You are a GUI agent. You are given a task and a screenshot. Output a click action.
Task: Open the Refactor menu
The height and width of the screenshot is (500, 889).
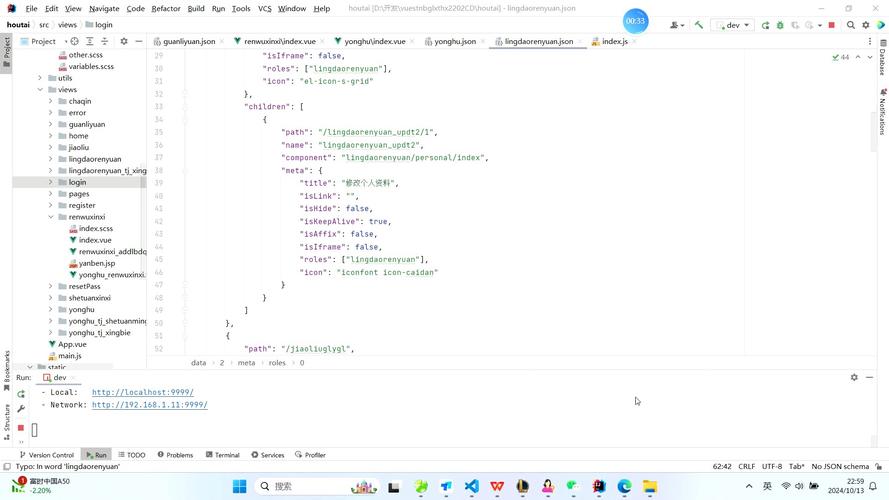166,8
